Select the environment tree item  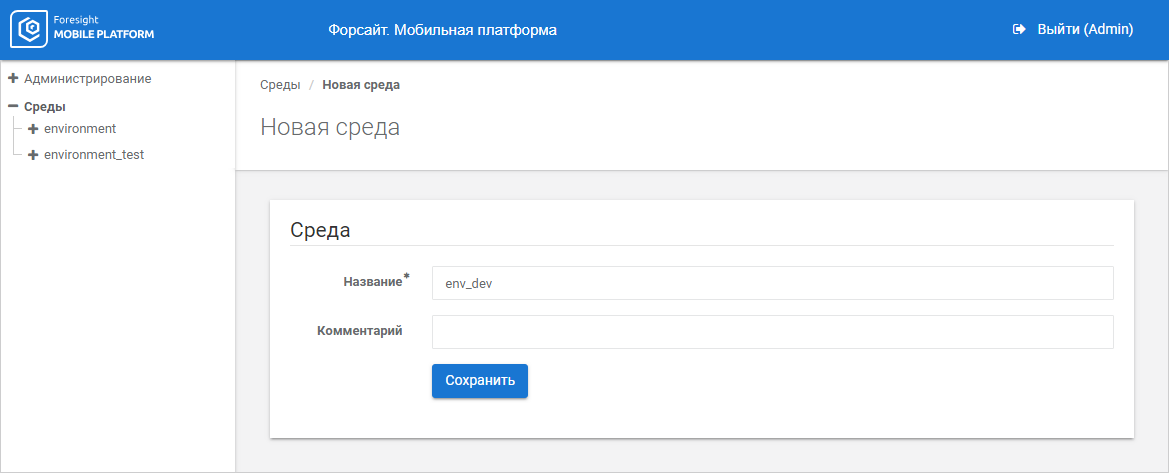click(80, 129)
